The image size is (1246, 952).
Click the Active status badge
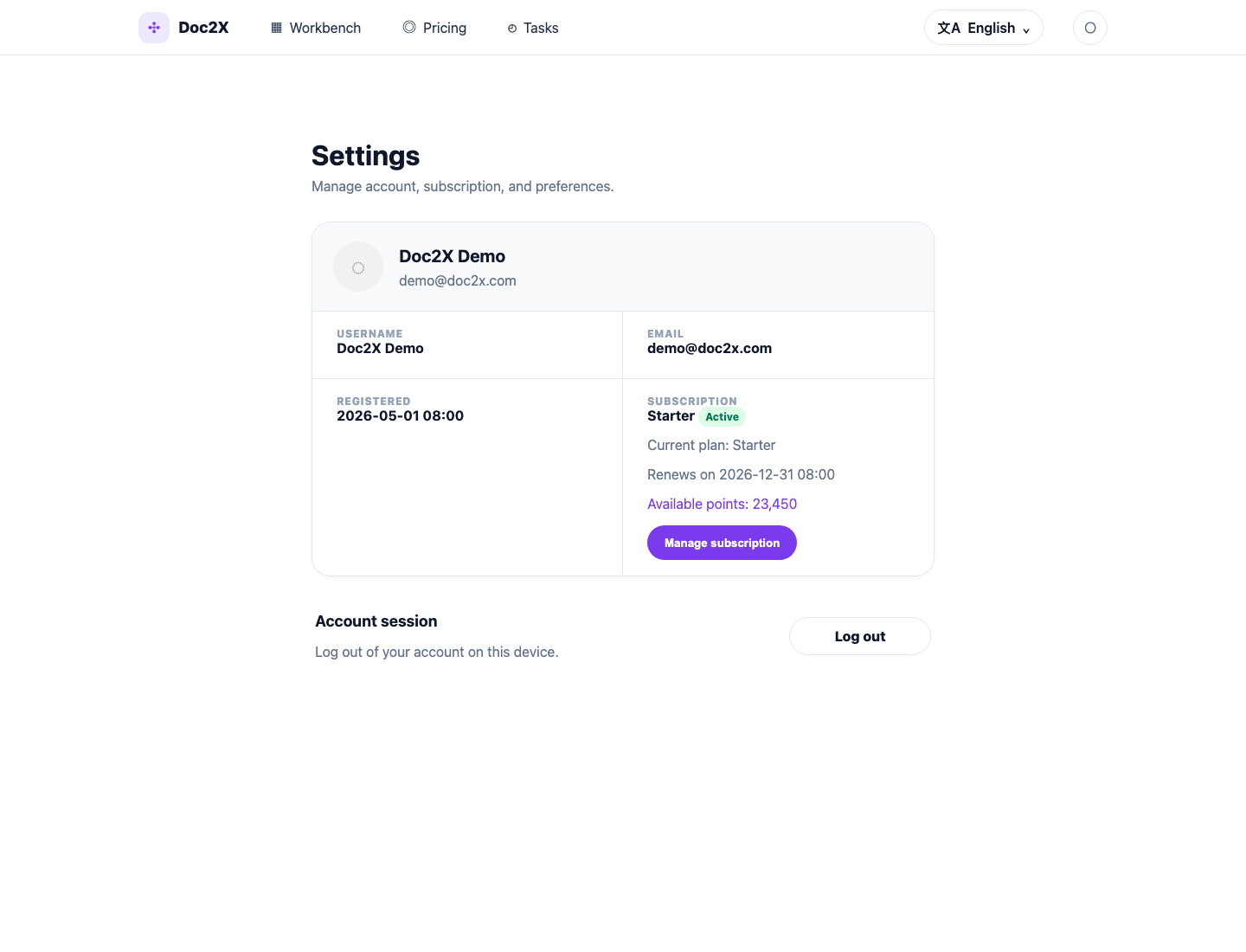click(723, 417)
